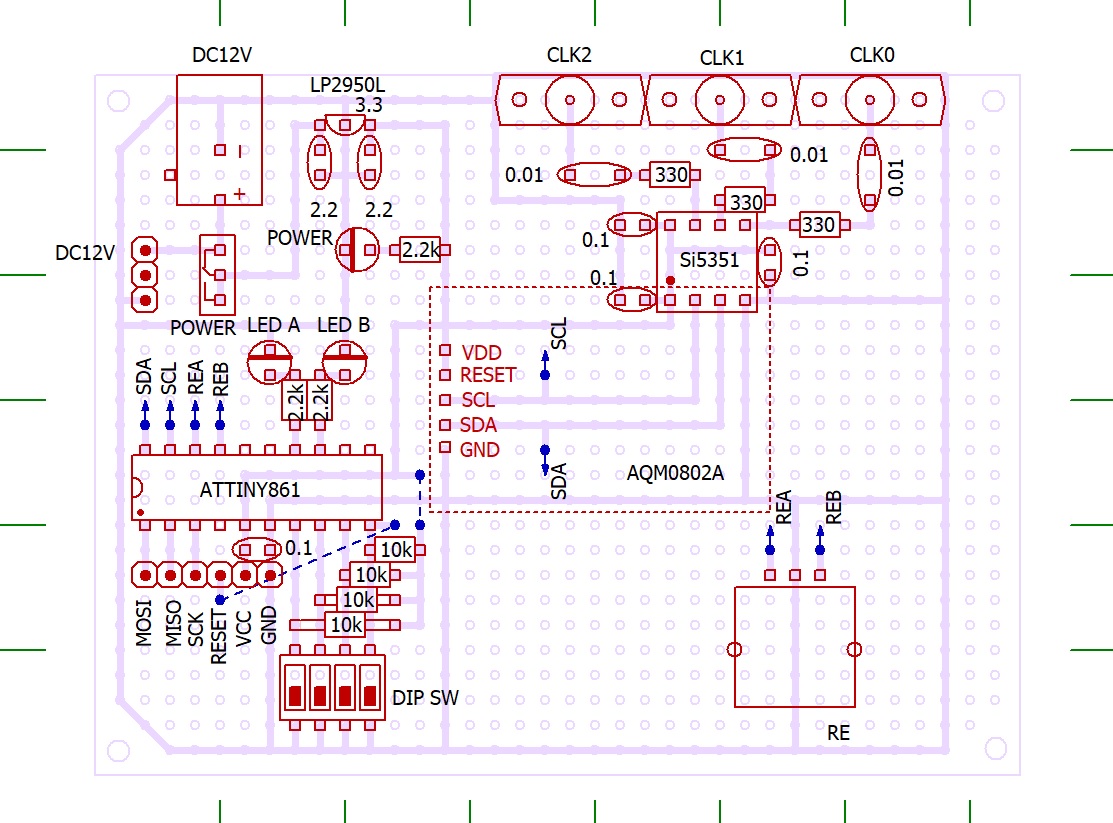Click the 0.1 capacitor above the ISP header
The width and height of the screenshot is (1113, 823).
coord(257,550)
